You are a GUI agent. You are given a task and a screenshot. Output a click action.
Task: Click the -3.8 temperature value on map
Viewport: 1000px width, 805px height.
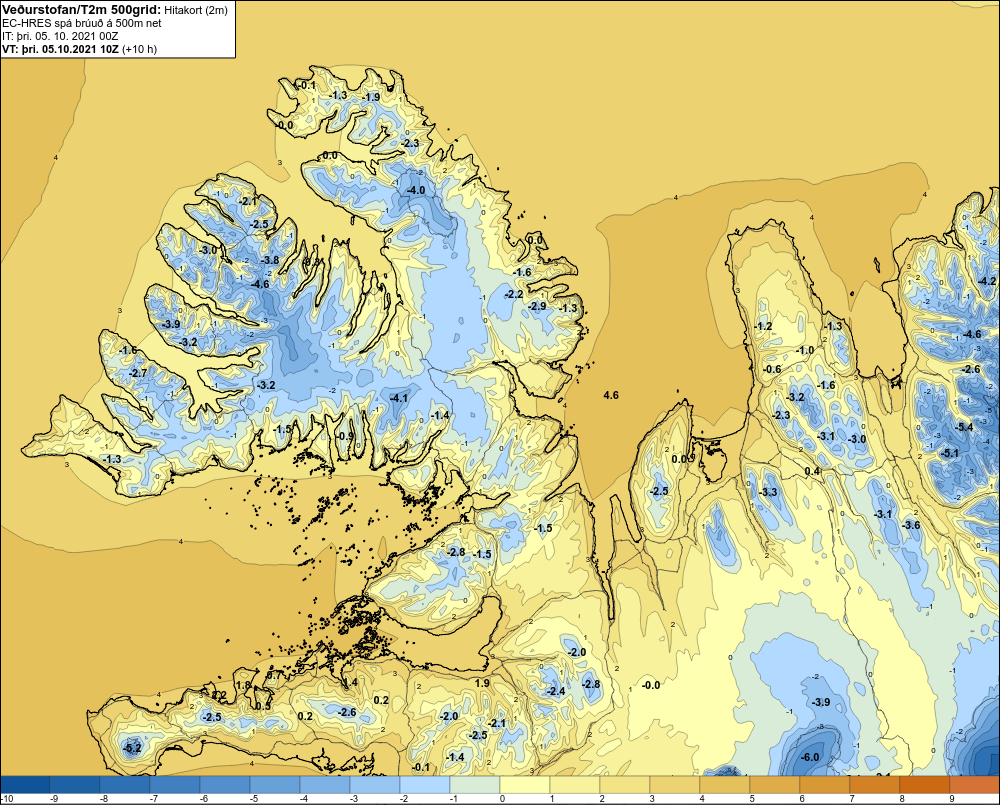270,260
